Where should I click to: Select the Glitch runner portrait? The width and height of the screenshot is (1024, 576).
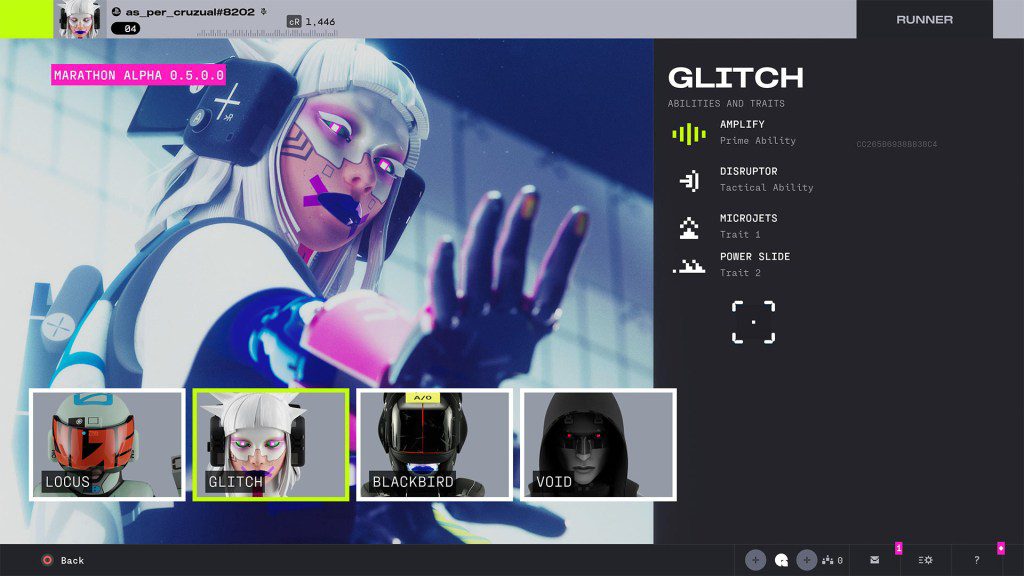[x=271, y=444]
